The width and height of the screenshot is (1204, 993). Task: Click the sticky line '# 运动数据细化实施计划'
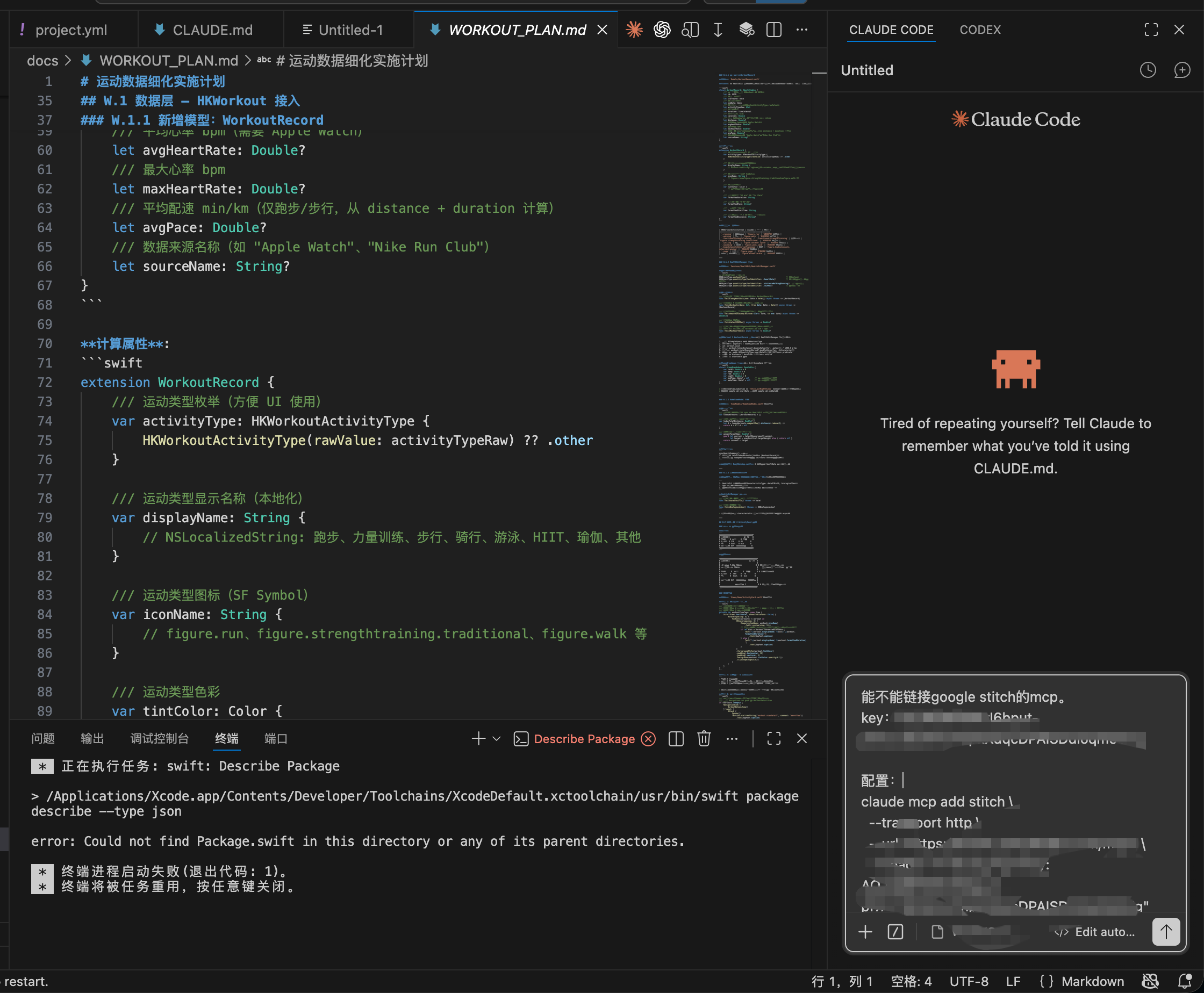[x=153, y=82]
